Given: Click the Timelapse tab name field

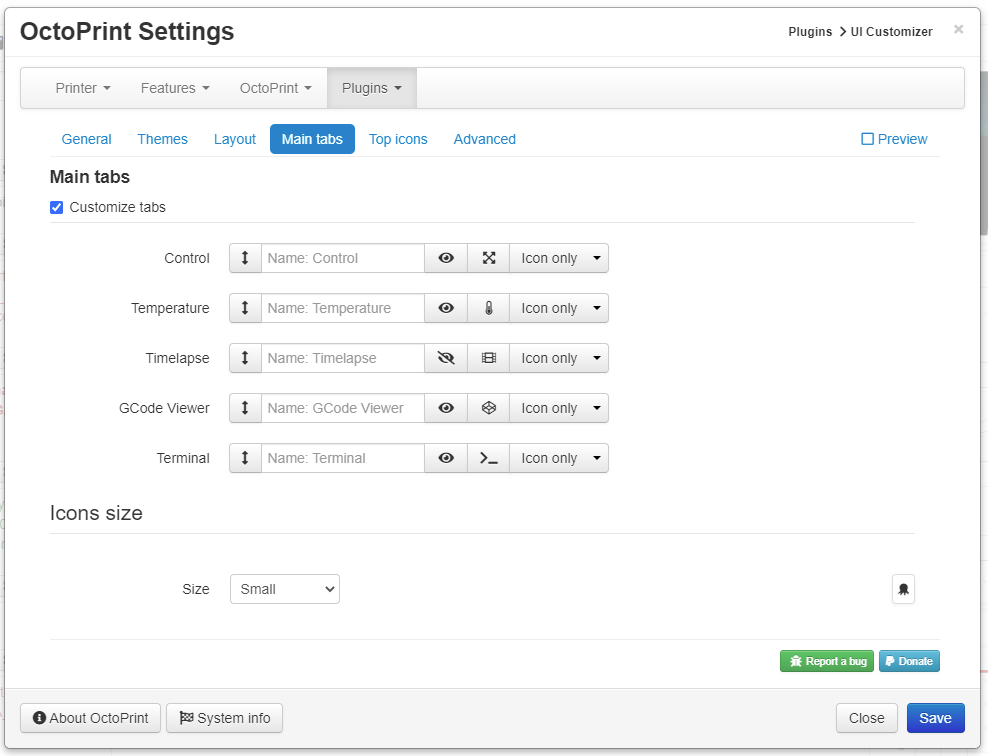Looking at the screenshot, I should pyautogui.click(x=343, y=358).
